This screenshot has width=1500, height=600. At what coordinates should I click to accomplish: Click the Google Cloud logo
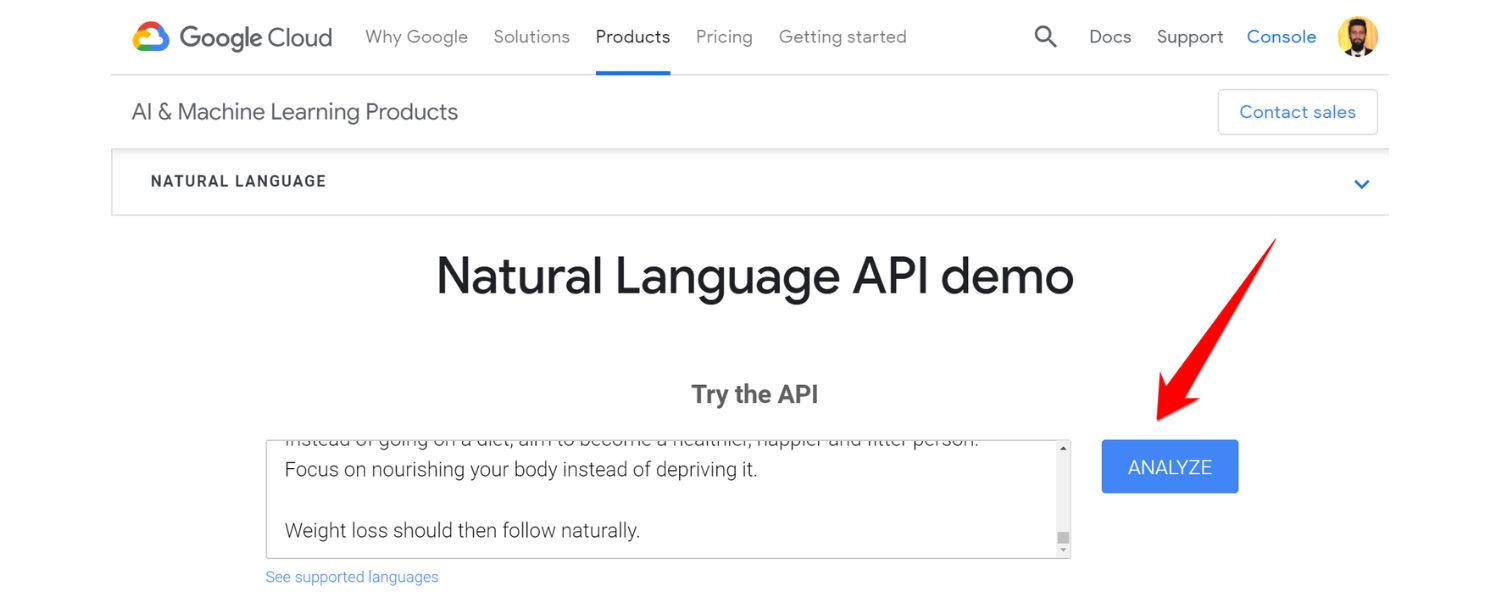tap(232, 37)
